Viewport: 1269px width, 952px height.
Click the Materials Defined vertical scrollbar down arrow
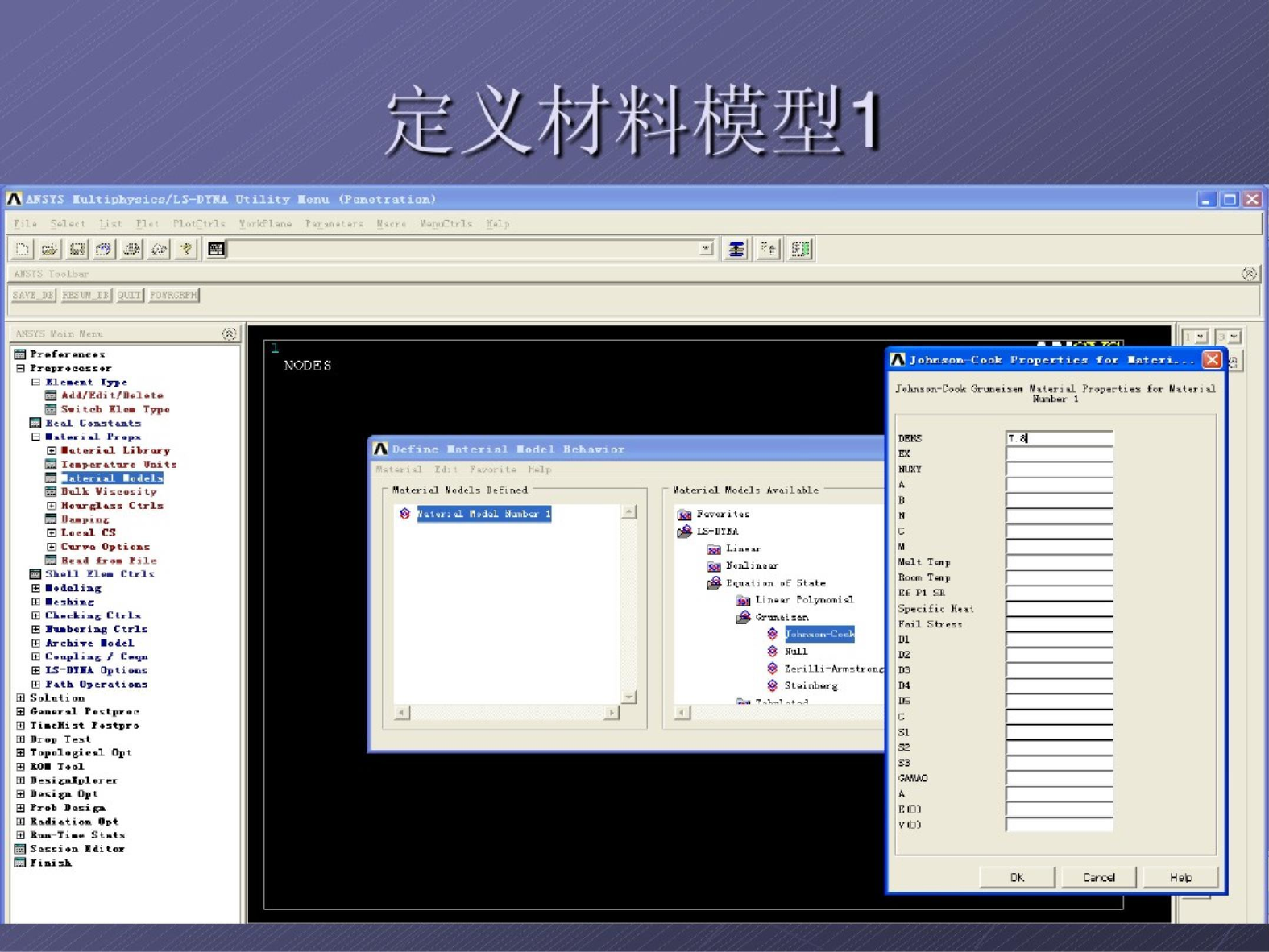click(629, 697)
